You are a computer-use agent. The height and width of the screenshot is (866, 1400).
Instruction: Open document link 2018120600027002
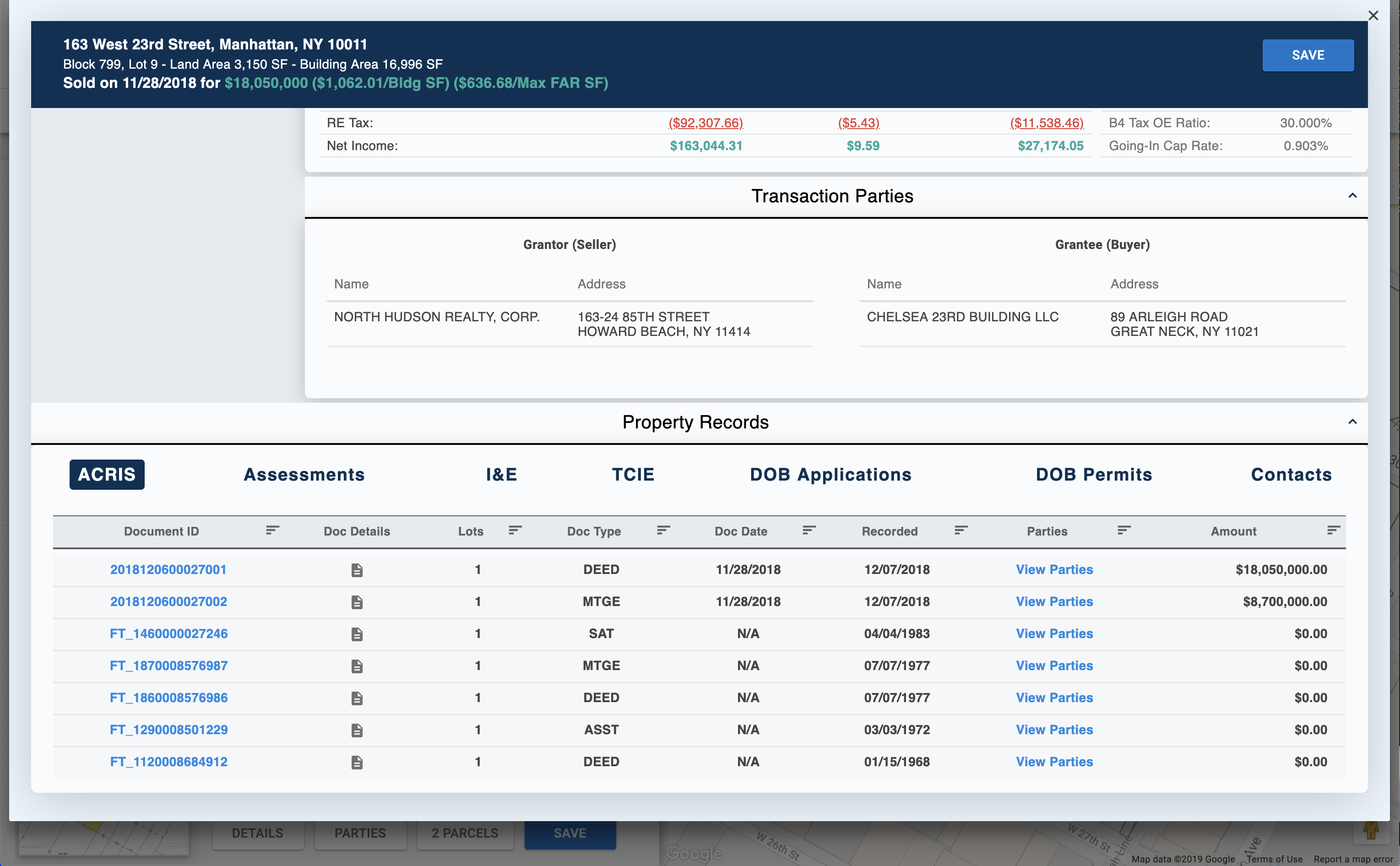pyautogui.click(x=168, y=601)
